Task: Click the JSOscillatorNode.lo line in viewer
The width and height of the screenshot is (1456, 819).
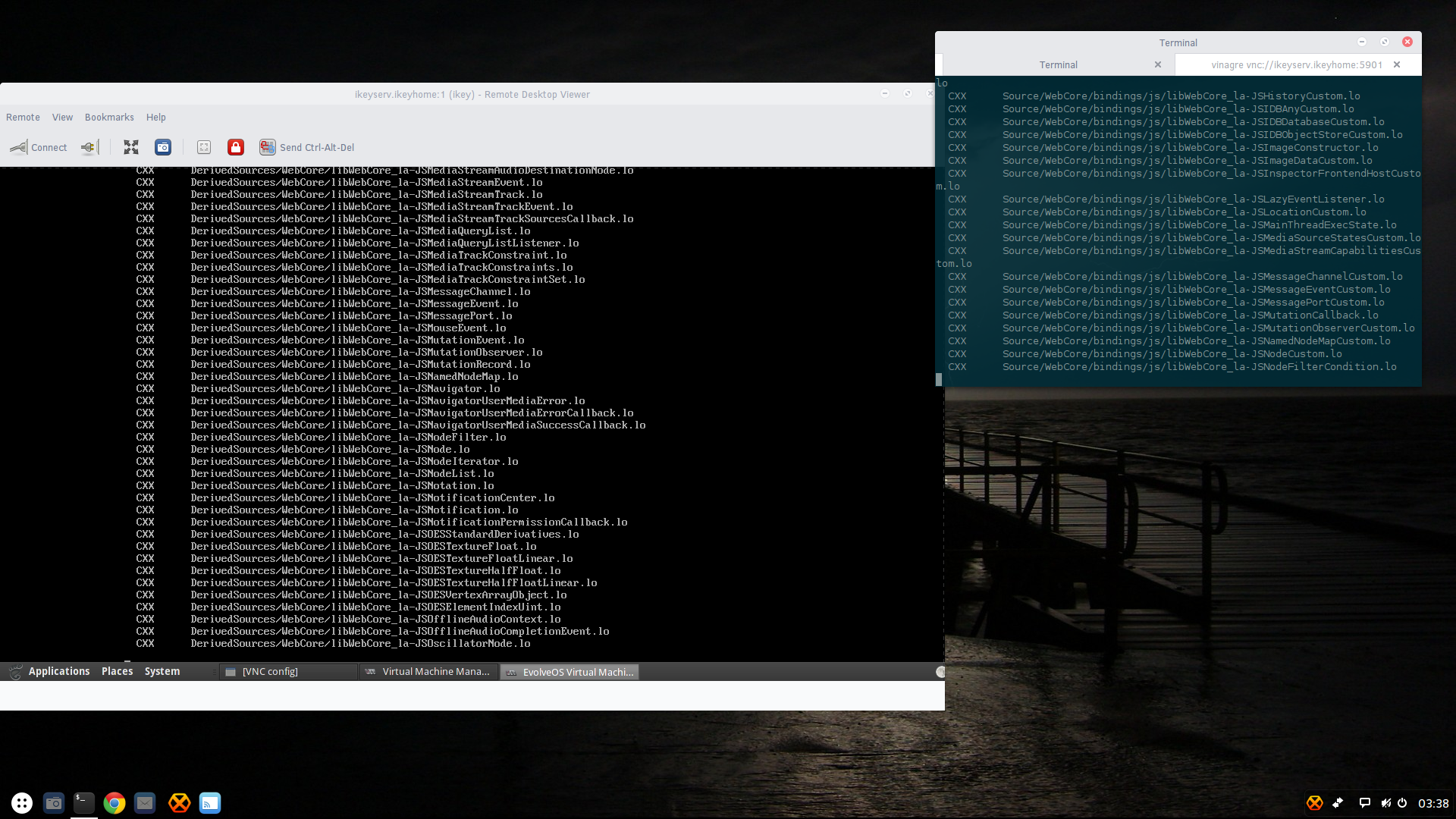Action: [x=333, y=643]
